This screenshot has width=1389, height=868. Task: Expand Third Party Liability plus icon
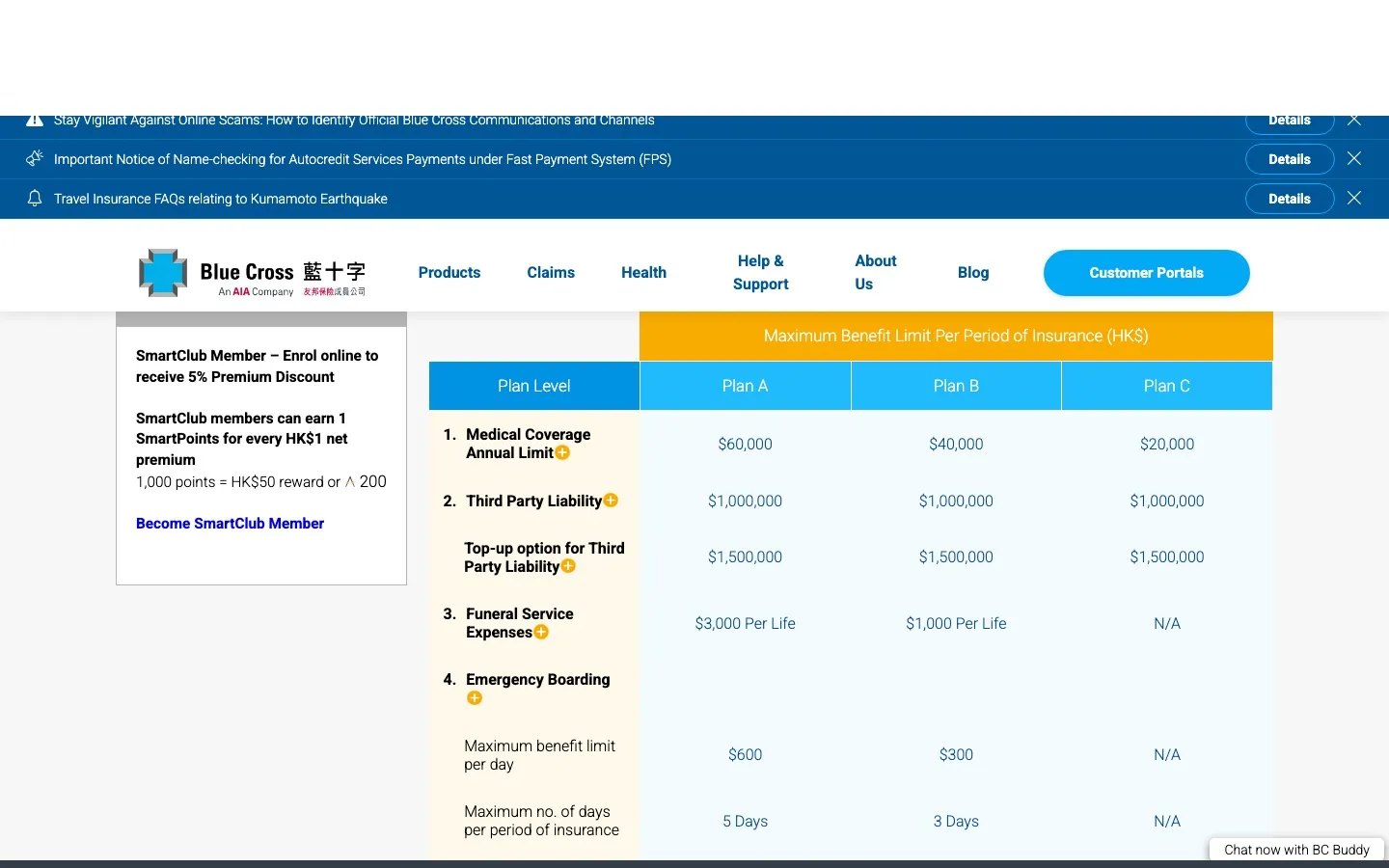pyautogui.click(x=611, y=501)
